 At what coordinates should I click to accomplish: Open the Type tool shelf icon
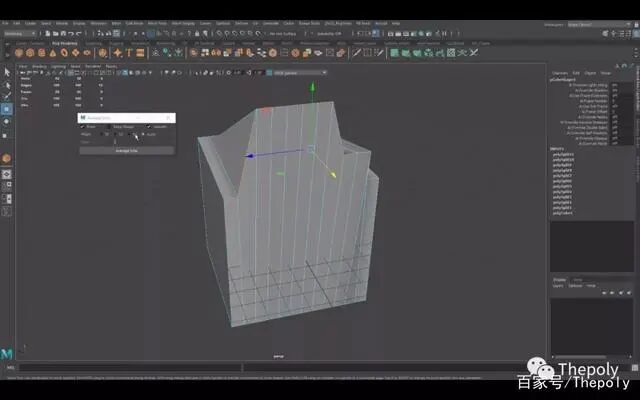coord(129,53)
